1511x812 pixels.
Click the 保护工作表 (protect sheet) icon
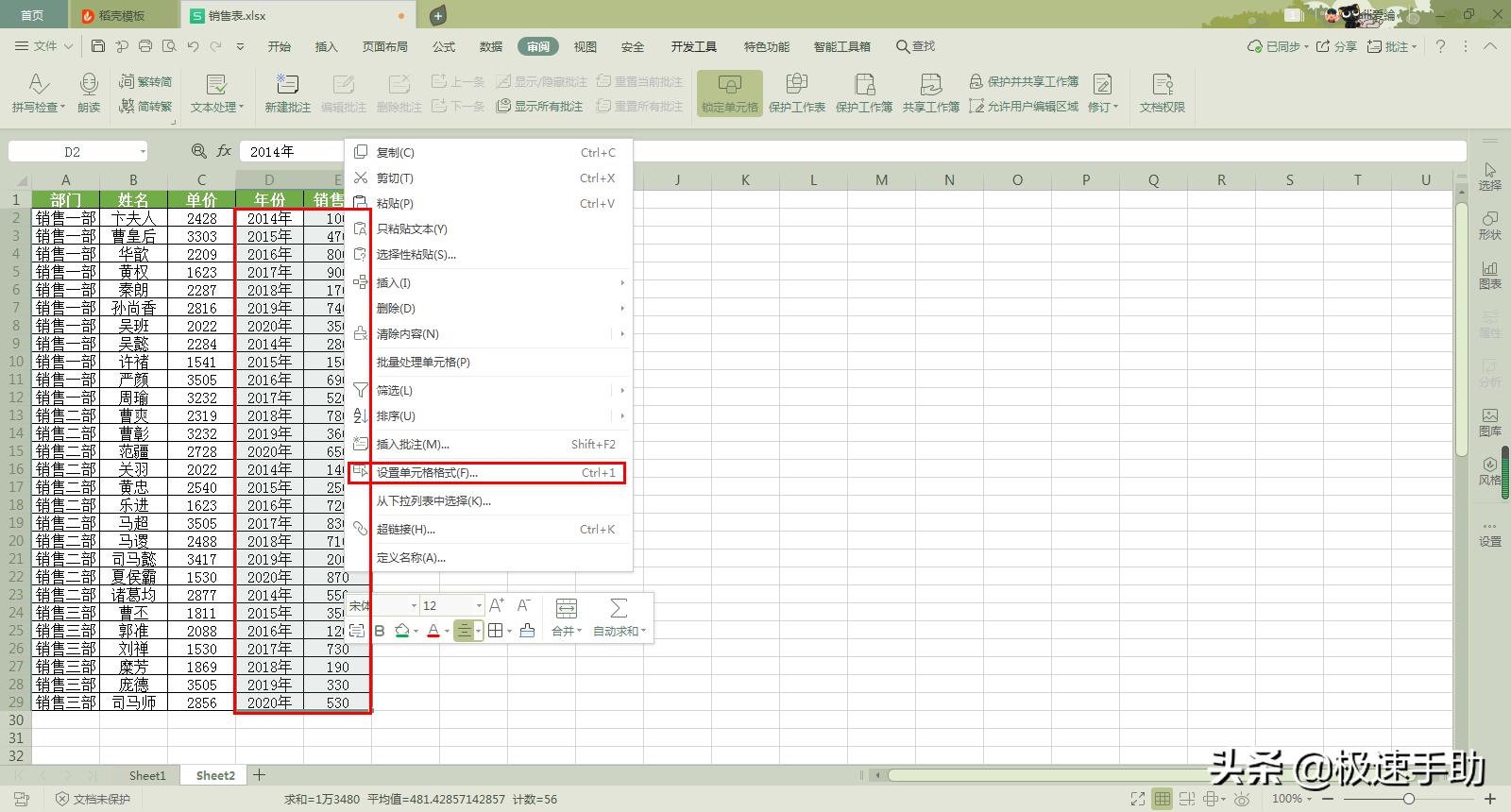(796, 86)
